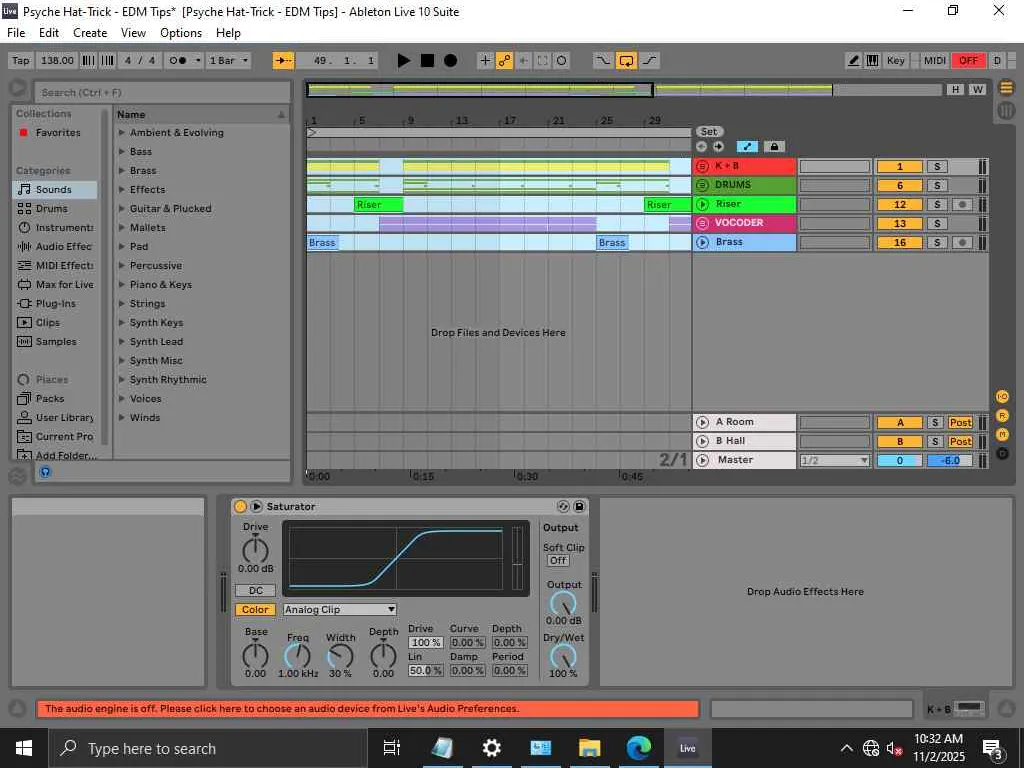Open the View menu
The image size is (1024, 768).
[x=133, y=33]
